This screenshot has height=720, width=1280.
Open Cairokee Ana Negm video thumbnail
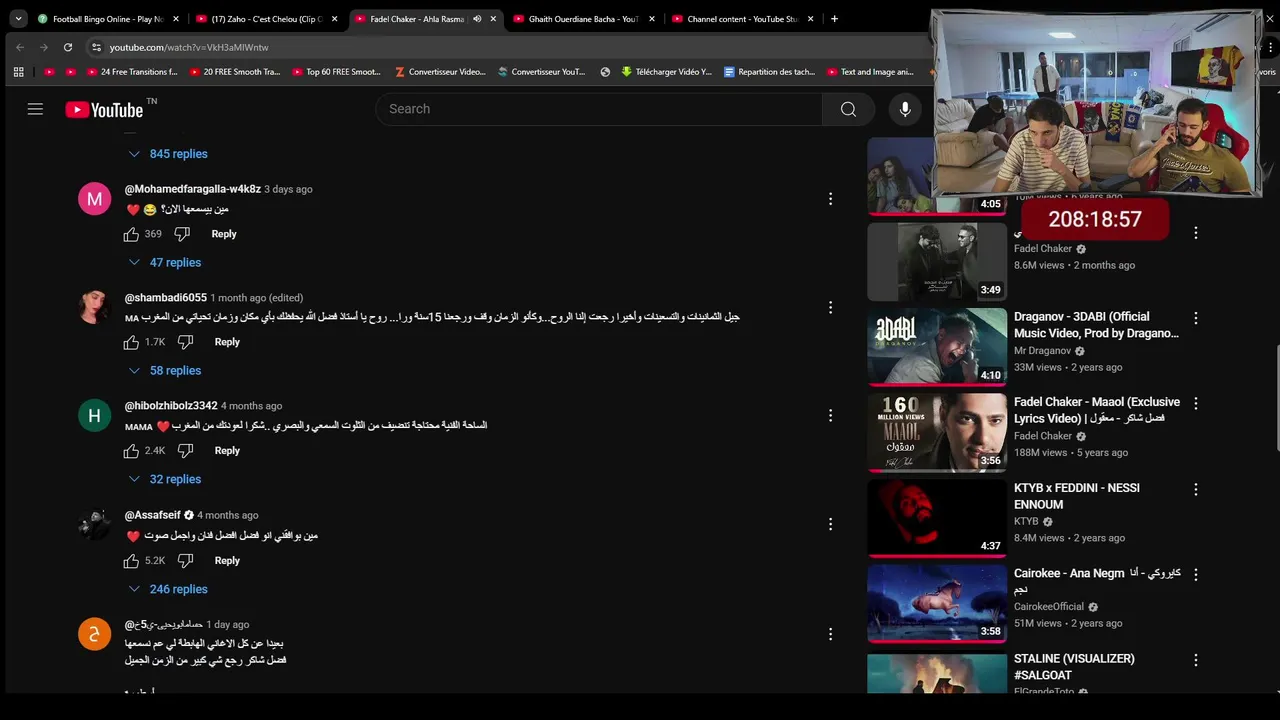[x=937, y=603]
